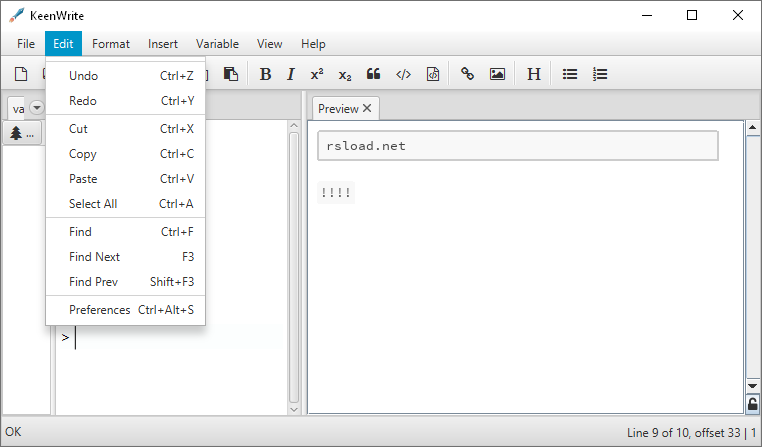Choose Find from the Edit menu
This screenshot has width=762, height=447.
click(125, 232)
